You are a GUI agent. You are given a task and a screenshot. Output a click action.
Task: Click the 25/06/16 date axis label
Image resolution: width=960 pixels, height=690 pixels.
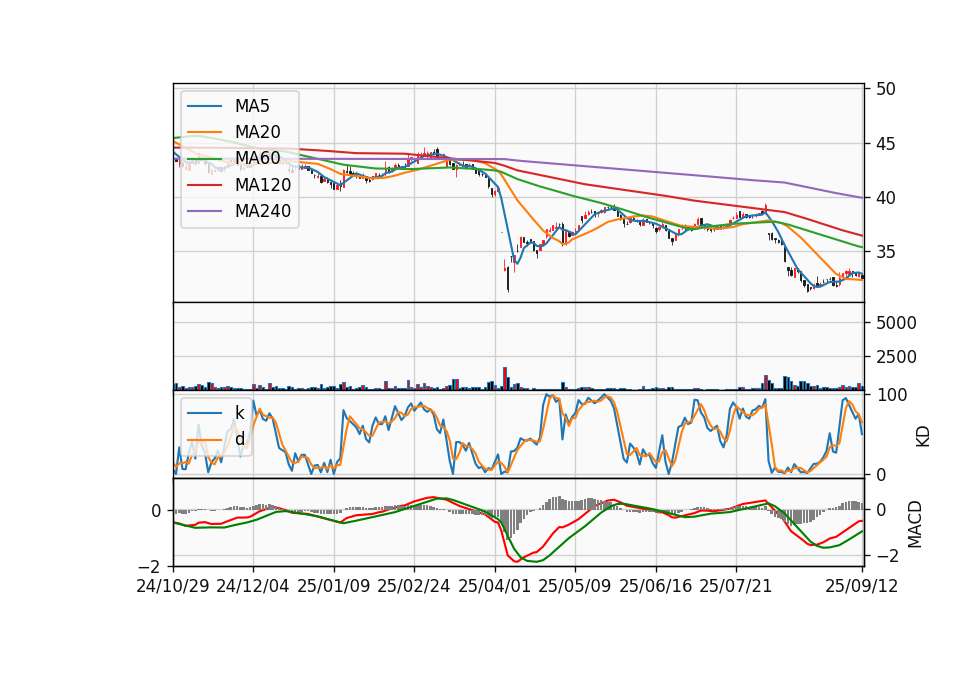tap(656, 586)
